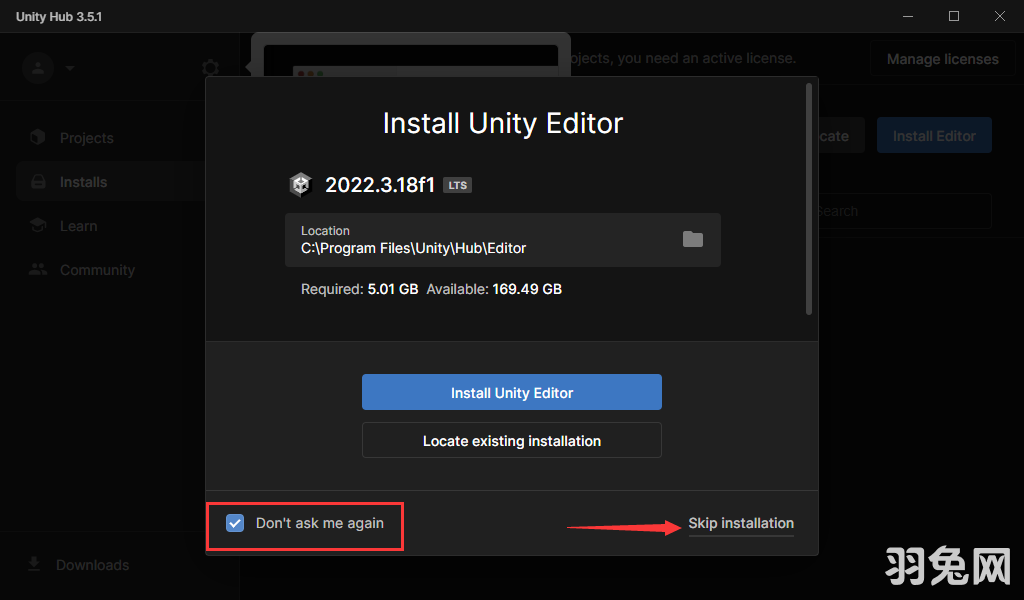
Task: Open the folder picker for install Location
Action: (x=694, y=239)
